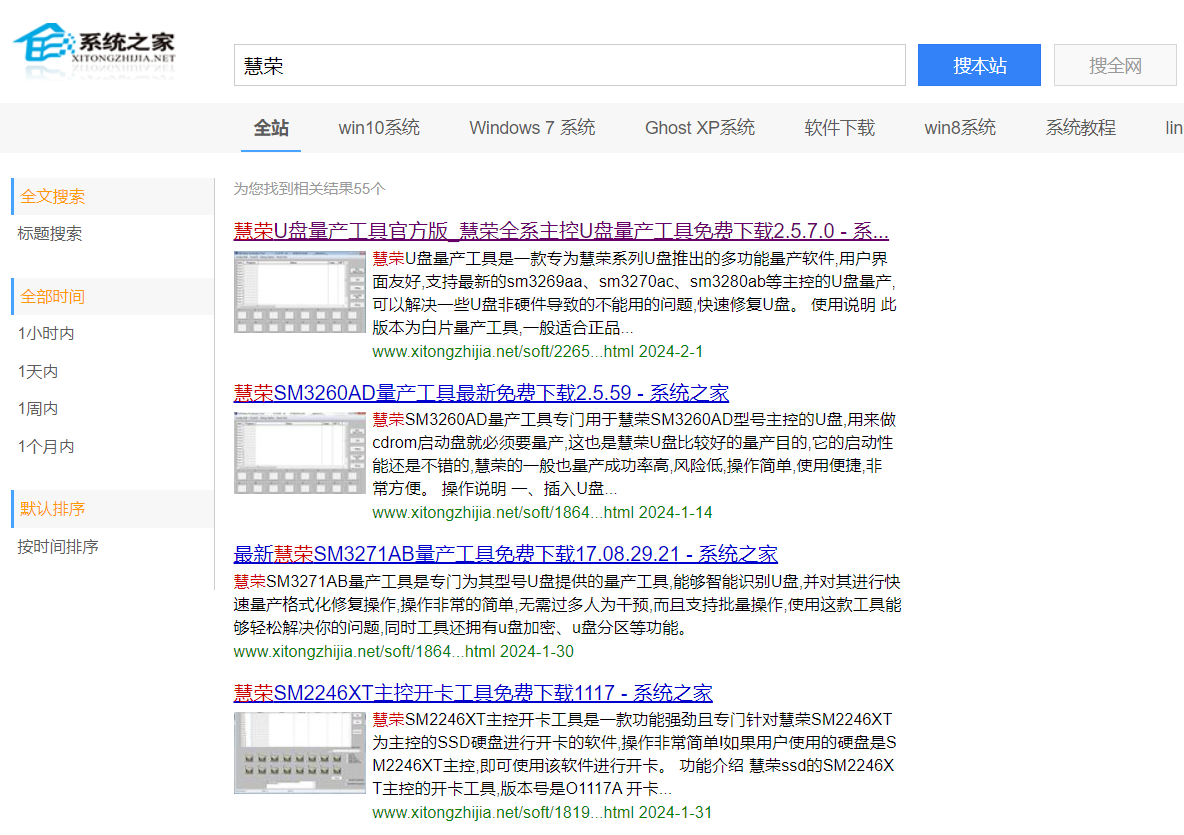Image resolution: width=1184 pixels, height=835 pixels.
Task: Click the 慧荣SM2246XT开卡工具 result thumbnail
Action: 299,752
